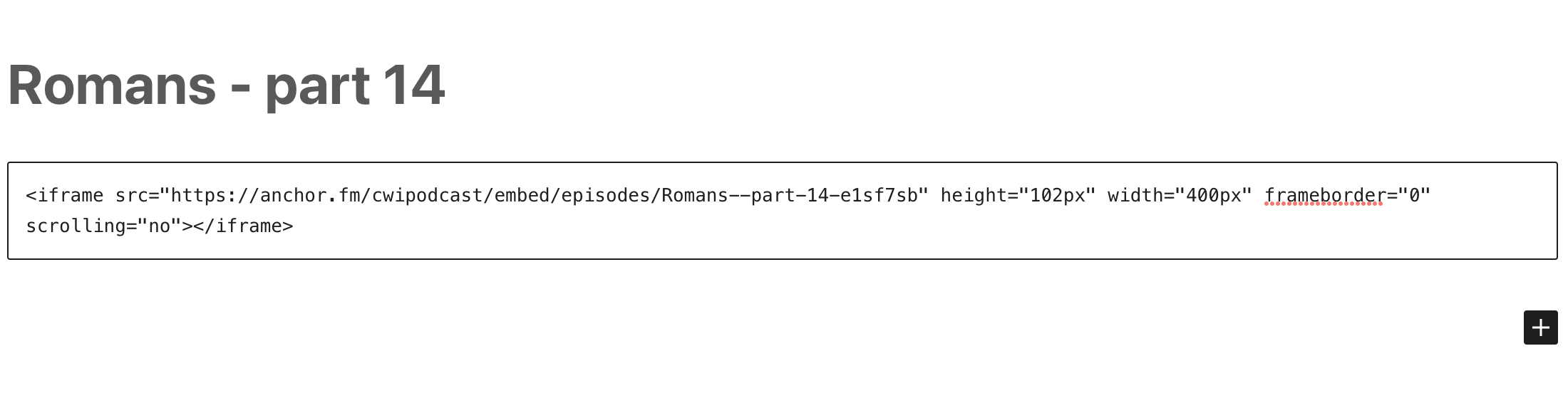This screenshot has width=1568, height=393.
Task: Click the frameborder value 0
Action: tap(1414, 196)
